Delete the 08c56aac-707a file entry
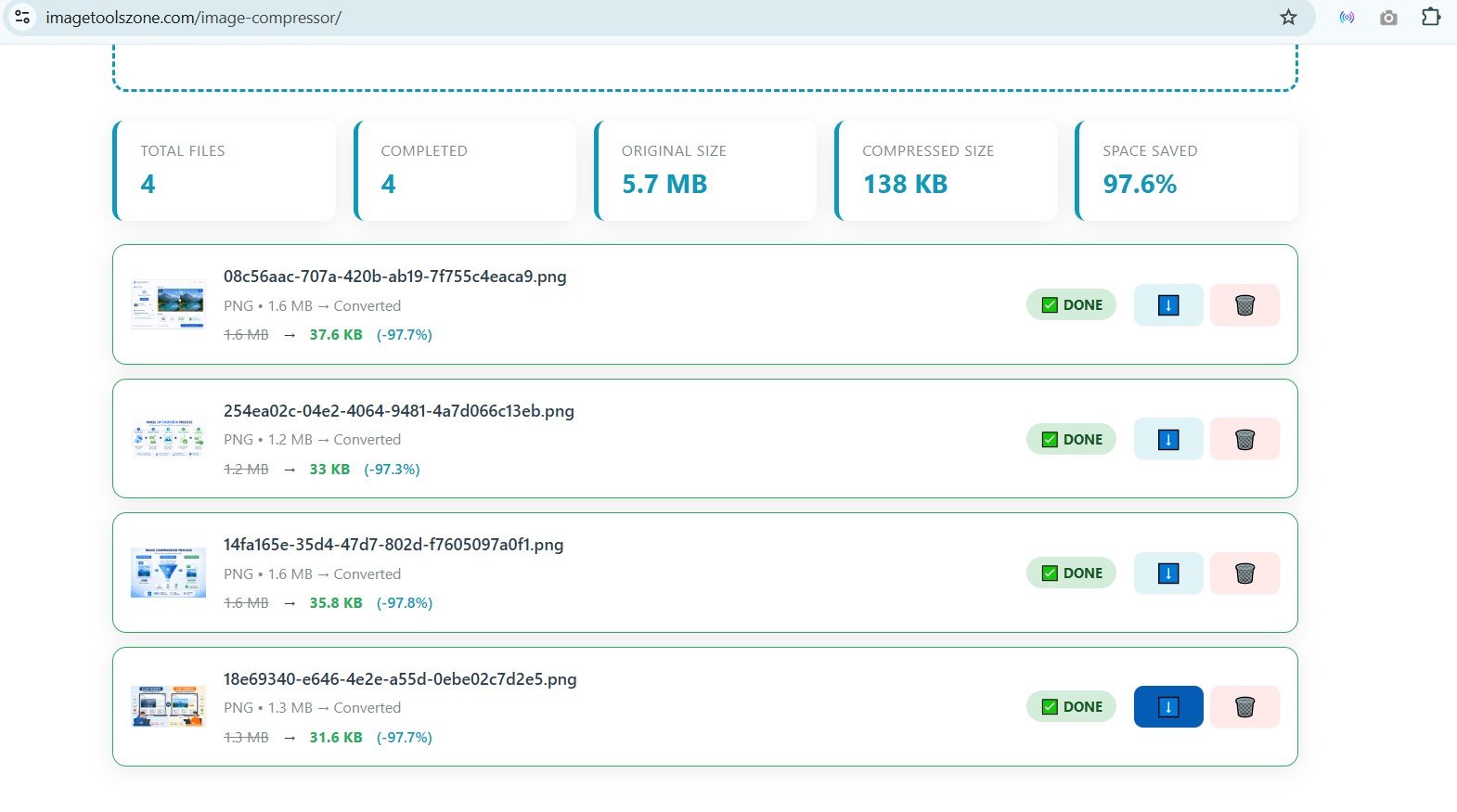Screen dimensions: 1457x812 (1244, 305)
